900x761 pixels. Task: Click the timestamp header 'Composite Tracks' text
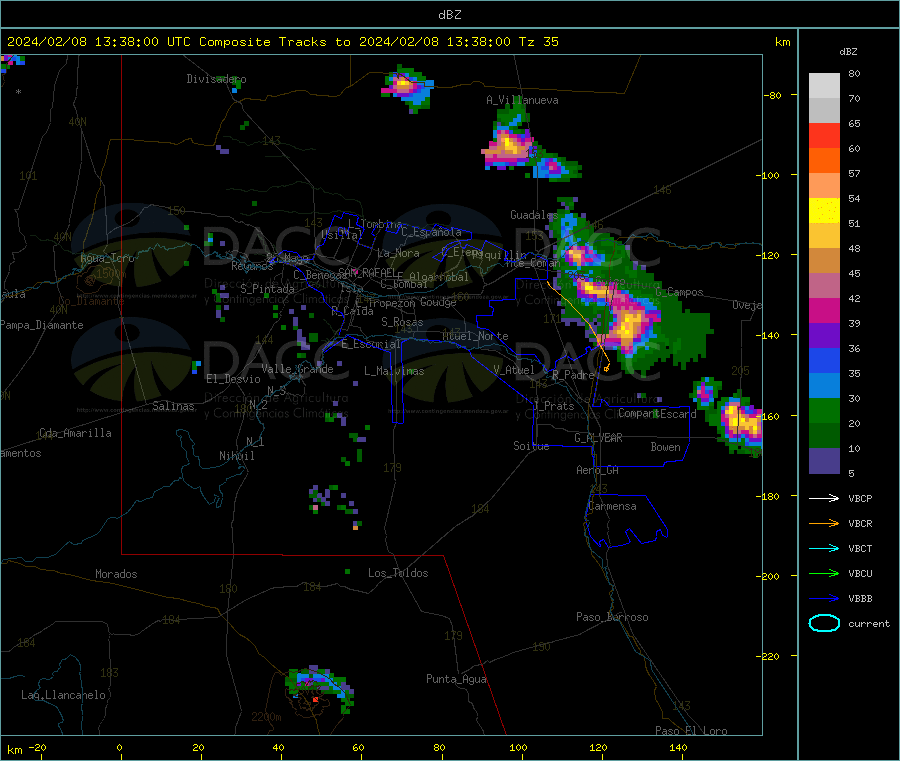pos(263,42)
